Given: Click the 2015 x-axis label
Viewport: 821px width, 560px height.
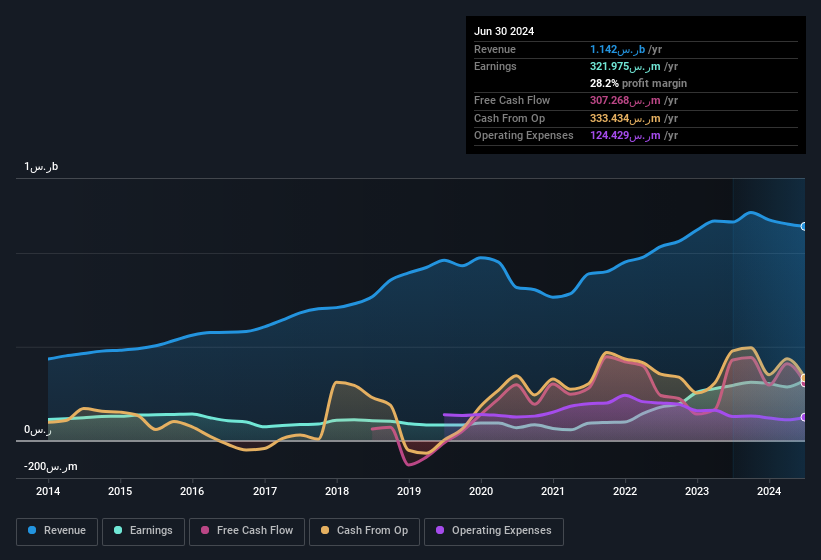Looking at the screenshot, I should pyautogui.click(x=120, y=491).
